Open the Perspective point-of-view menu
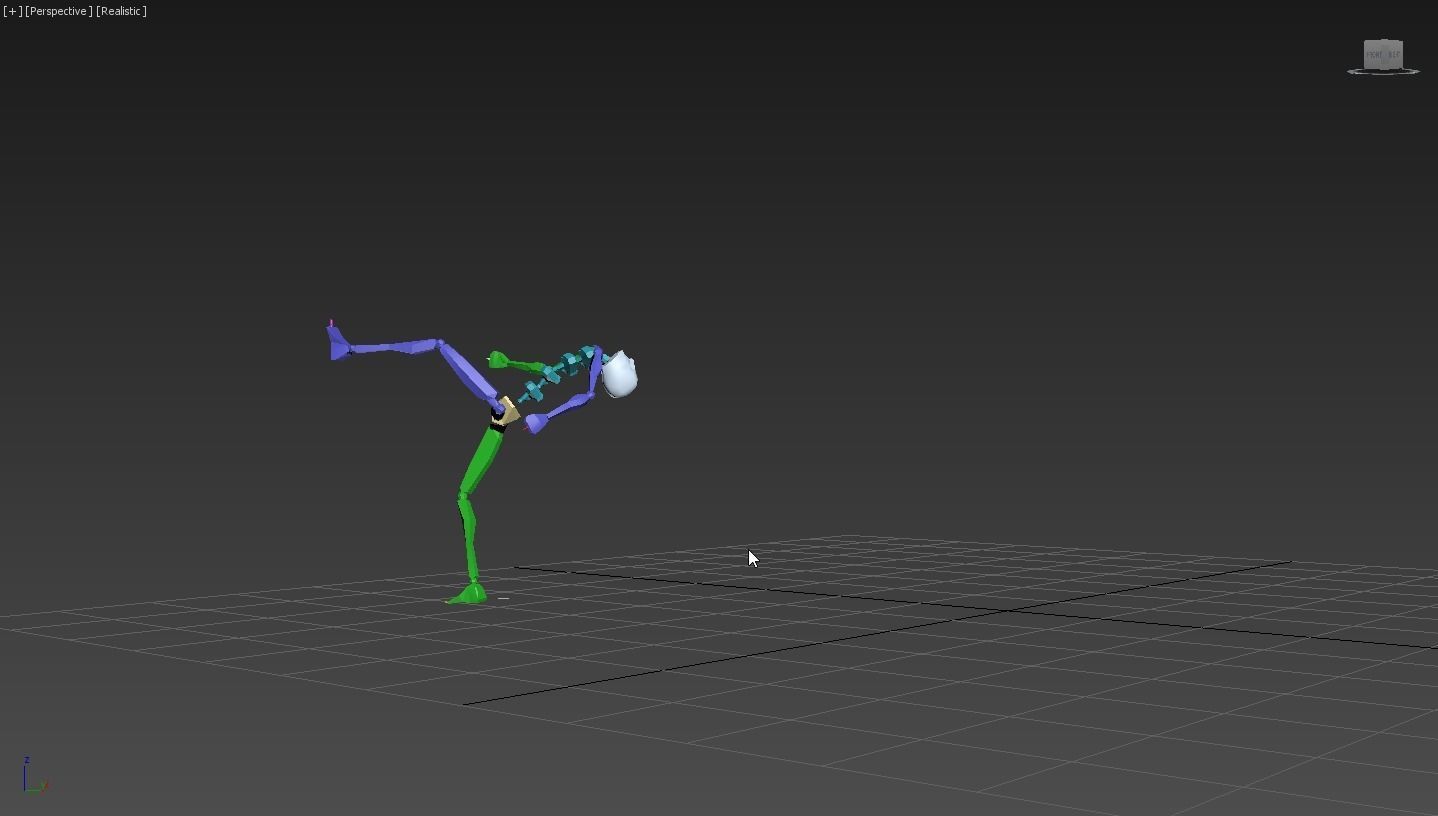This screenshot has height=816, width=1438. pos(58,11)
